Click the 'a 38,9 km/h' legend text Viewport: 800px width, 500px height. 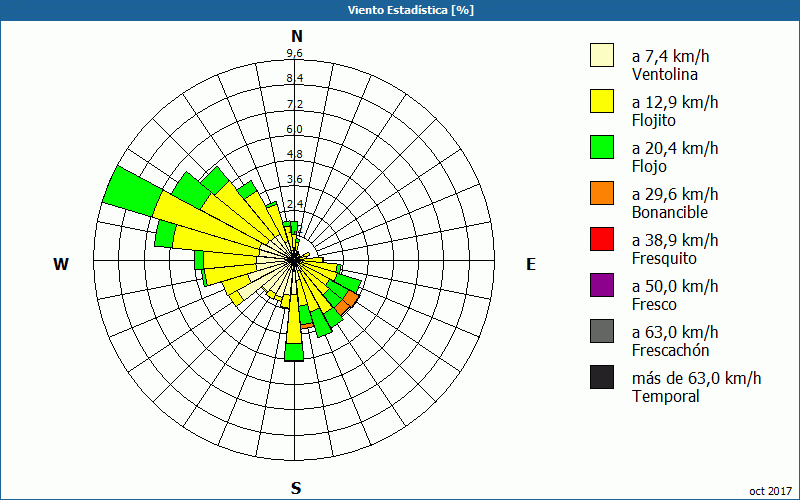pos(674,240)
